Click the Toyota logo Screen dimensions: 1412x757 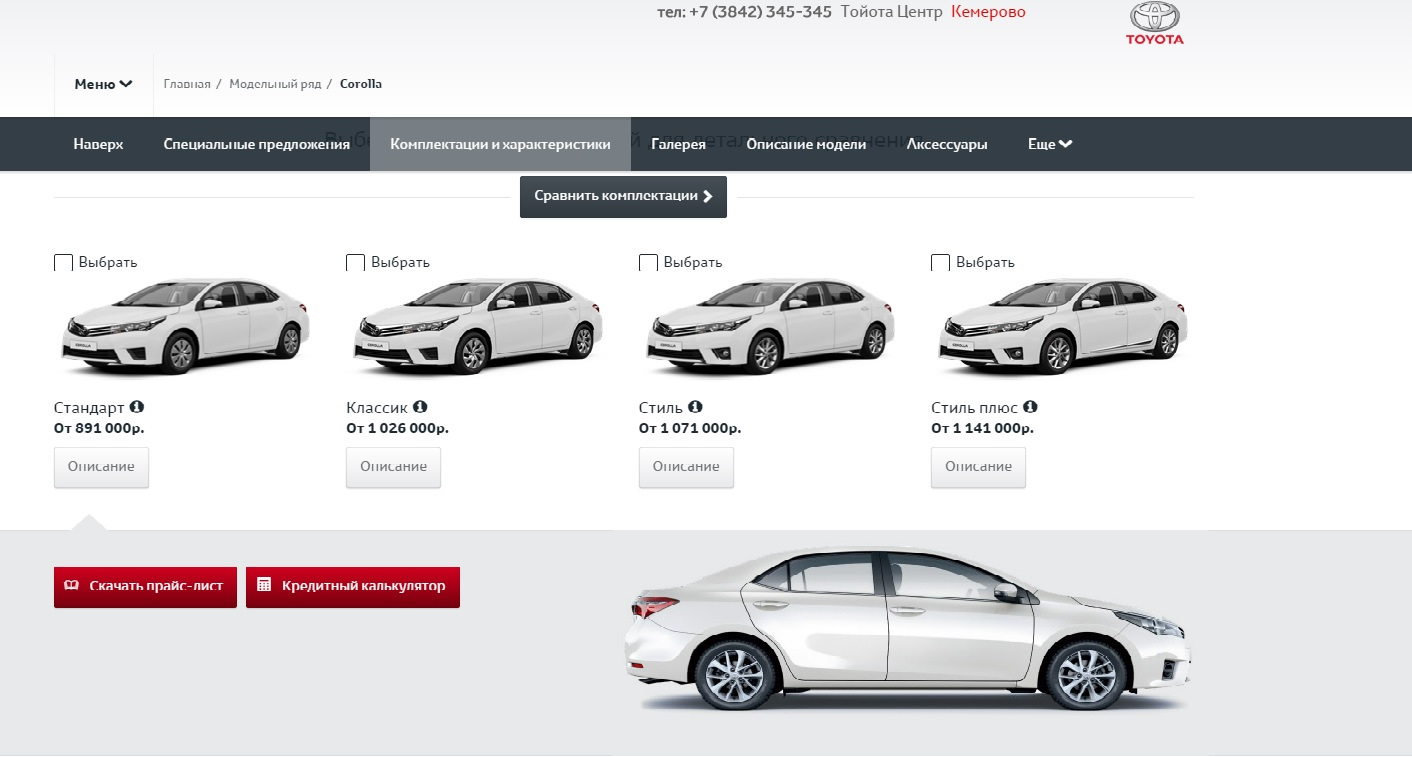[1154, 23]
